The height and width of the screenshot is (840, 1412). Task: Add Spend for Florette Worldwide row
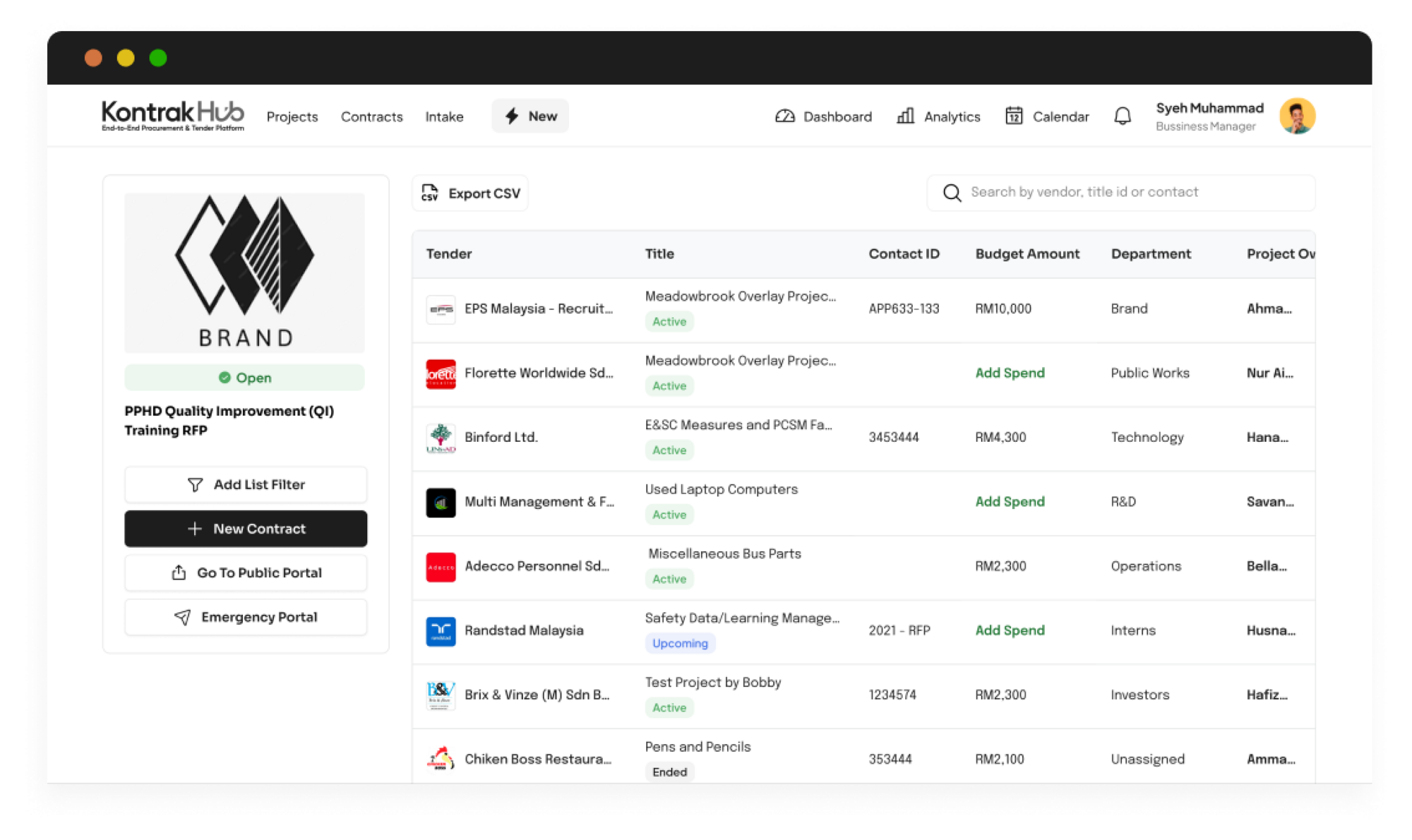1010,373
